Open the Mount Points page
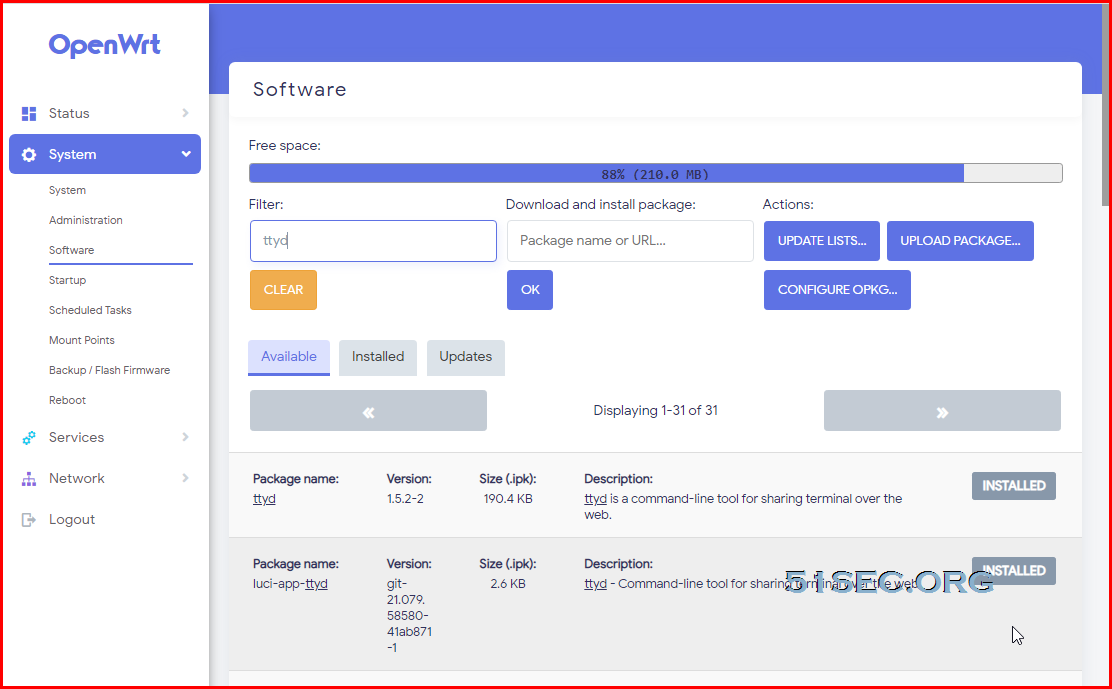This screenshot has width=1112, height=689. (82, 340)
